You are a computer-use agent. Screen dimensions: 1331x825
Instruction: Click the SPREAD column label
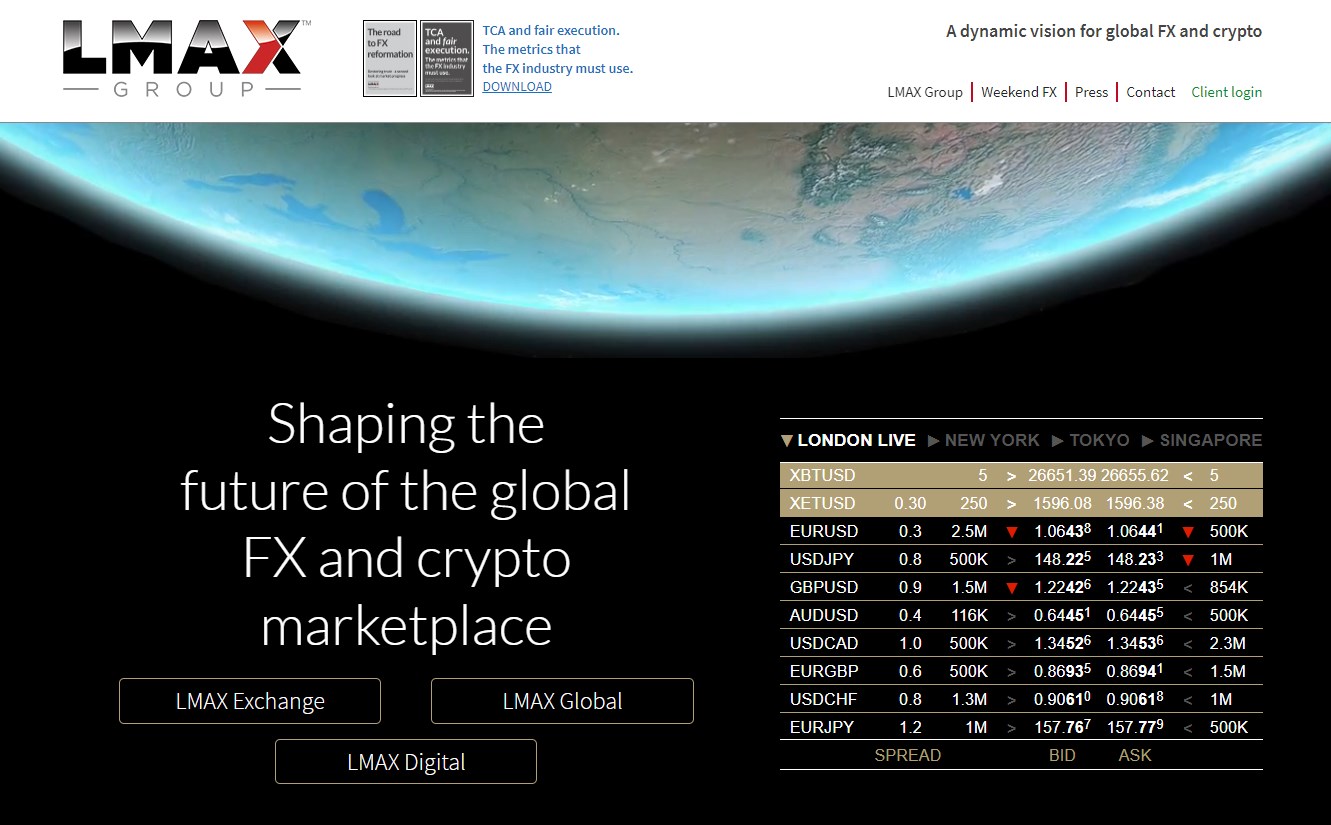pyautogui.click(x=908, y=755)
